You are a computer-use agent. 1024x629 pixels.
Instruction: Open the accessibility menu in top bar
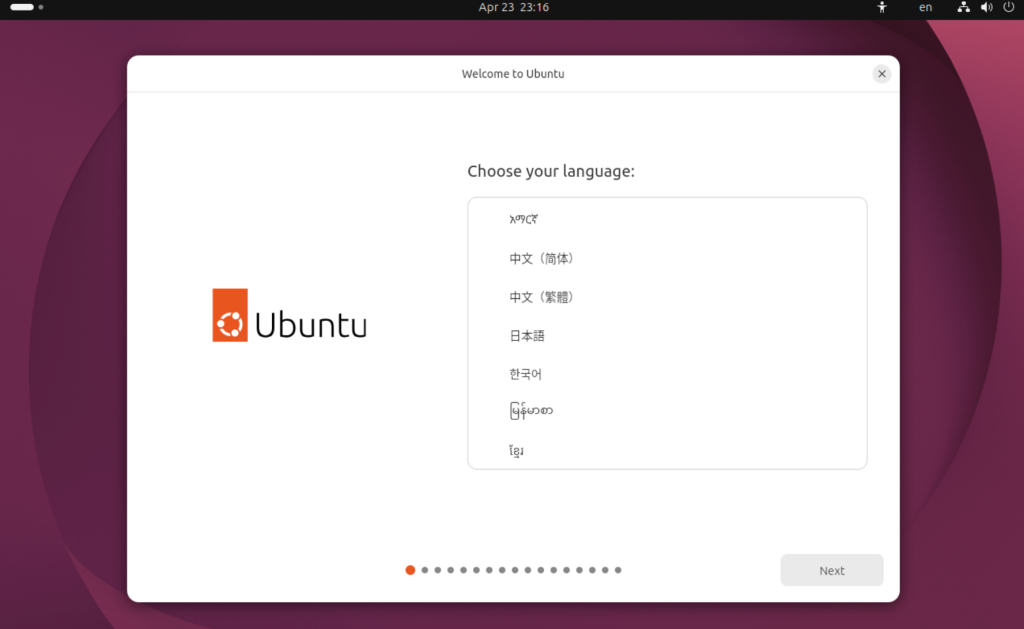(881, 7)
